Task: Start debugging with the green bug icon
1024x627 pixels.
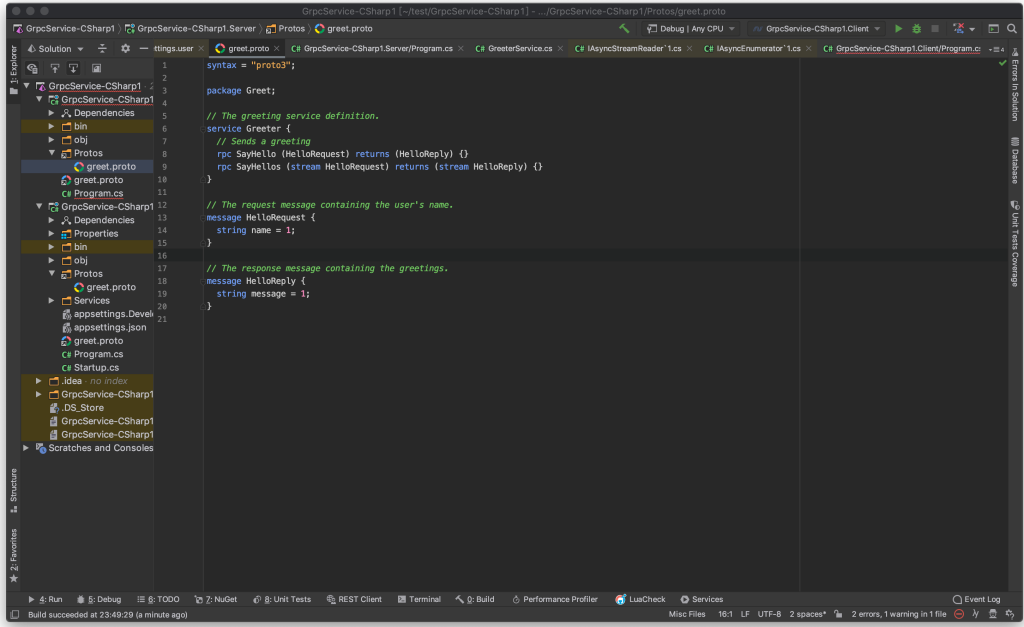Action: pos(917,29)
